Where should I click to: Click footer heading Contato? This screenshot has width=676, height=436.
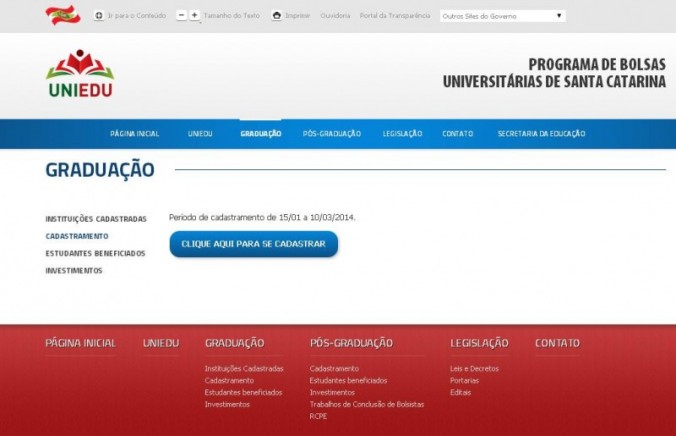pyautogui.click(x=557, y=343)
